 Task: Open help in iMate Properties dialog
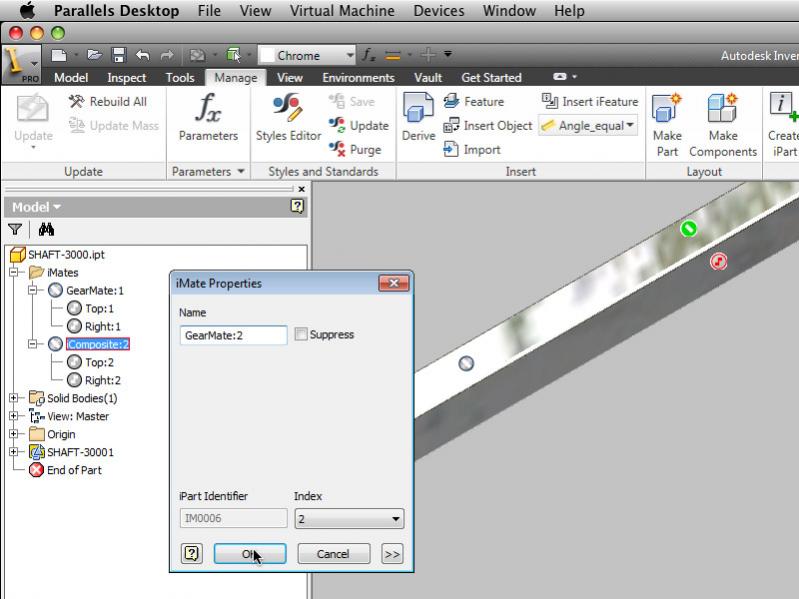192,554
